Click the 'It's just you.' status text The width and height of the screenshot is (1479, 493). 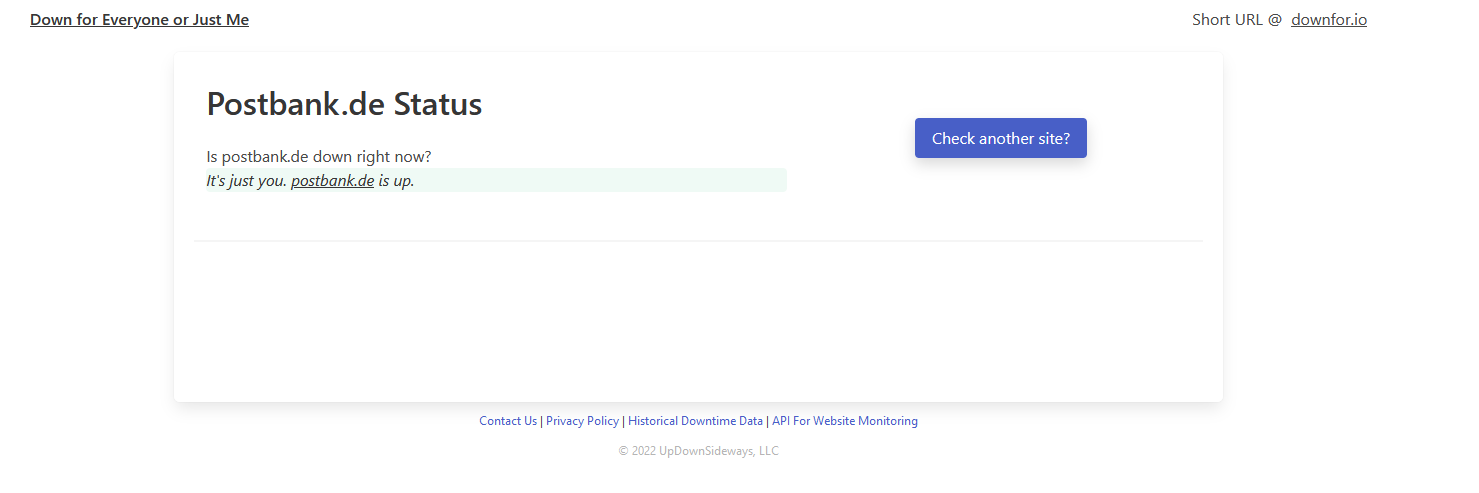(x=246, y=181)
